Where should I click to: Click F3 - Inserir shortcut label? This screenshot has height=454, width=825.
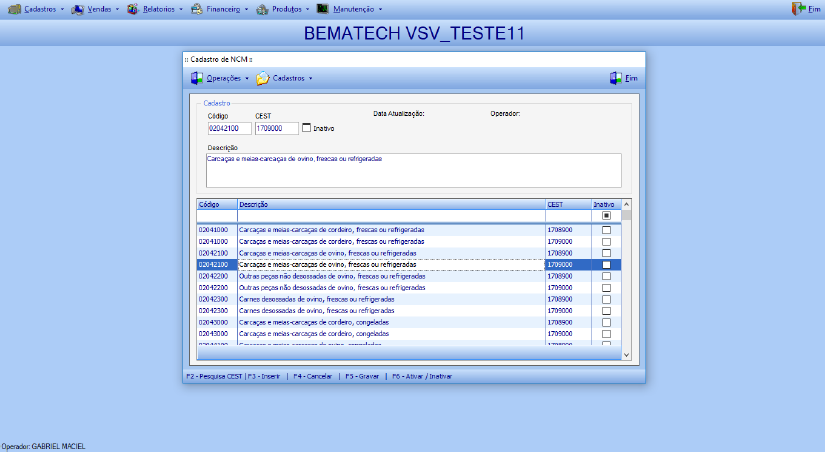click(x=264, y=377)
